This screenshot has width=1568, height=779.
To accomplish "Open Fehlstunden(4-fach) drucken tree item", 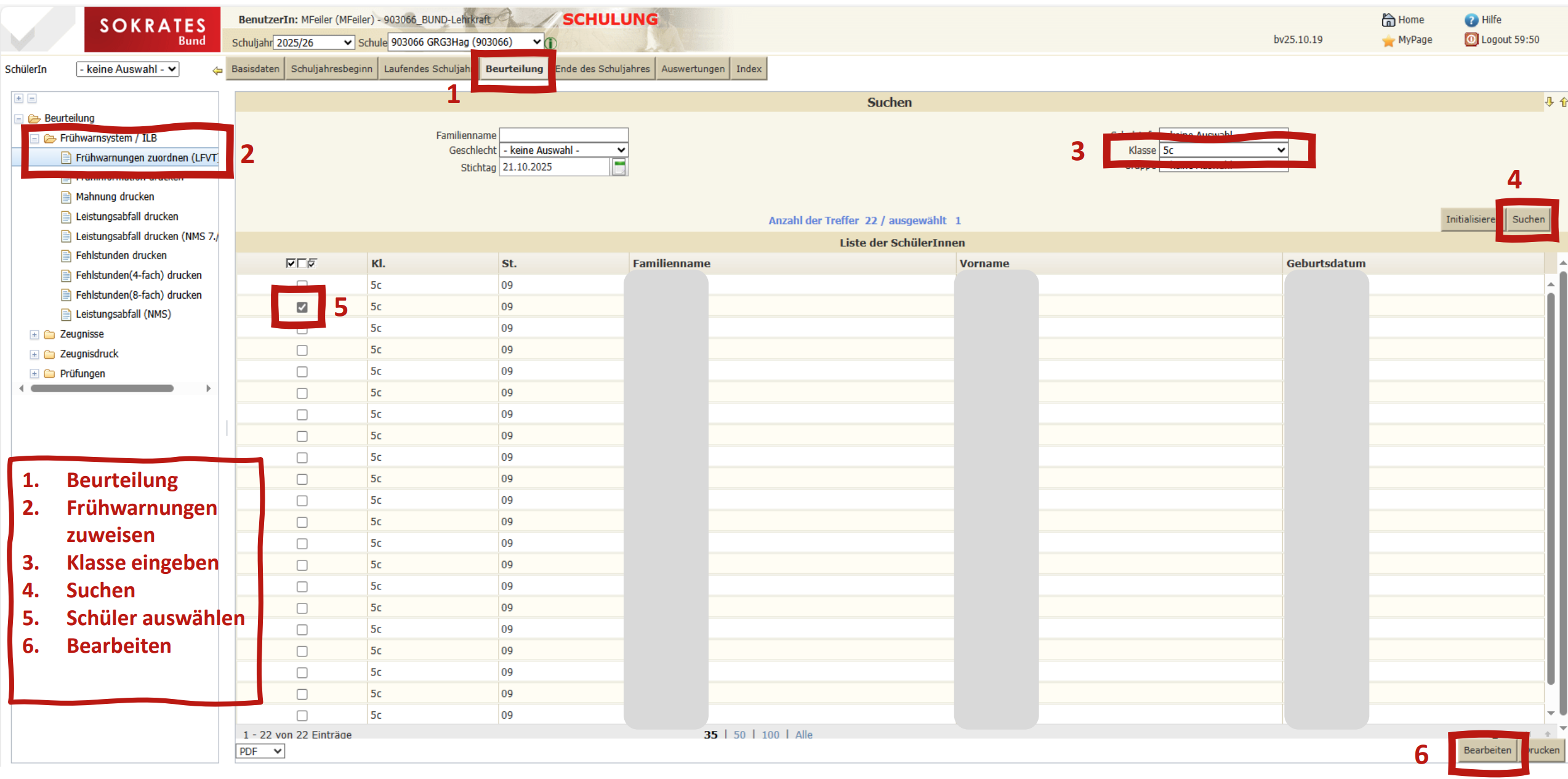I will point(139,275).
